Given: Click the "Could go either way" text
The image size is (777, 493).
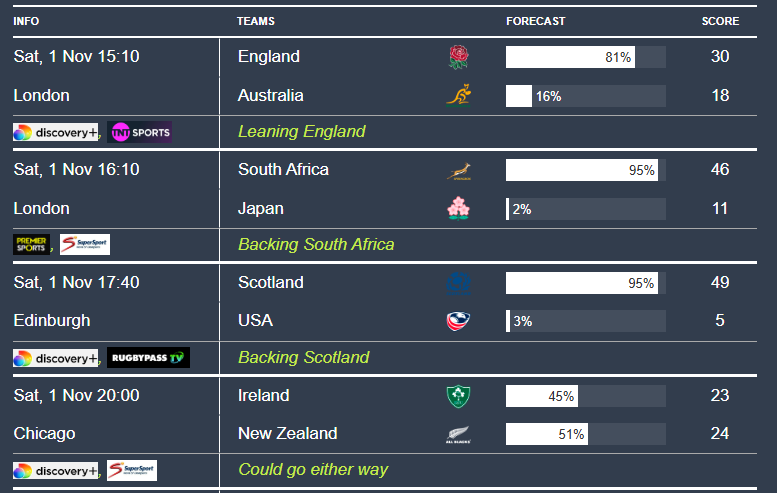Looking at the screenshot, I should coord(312,469).
